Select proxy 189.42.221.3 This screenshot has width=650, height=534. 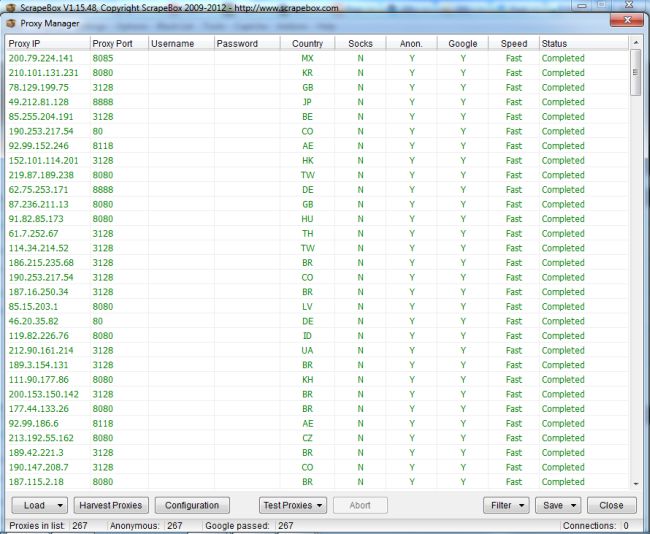pyautogui.click(x=318, y=453)
